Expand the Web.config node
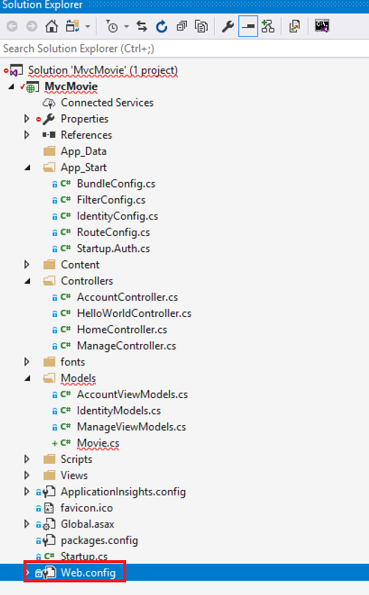 [27, 572]
